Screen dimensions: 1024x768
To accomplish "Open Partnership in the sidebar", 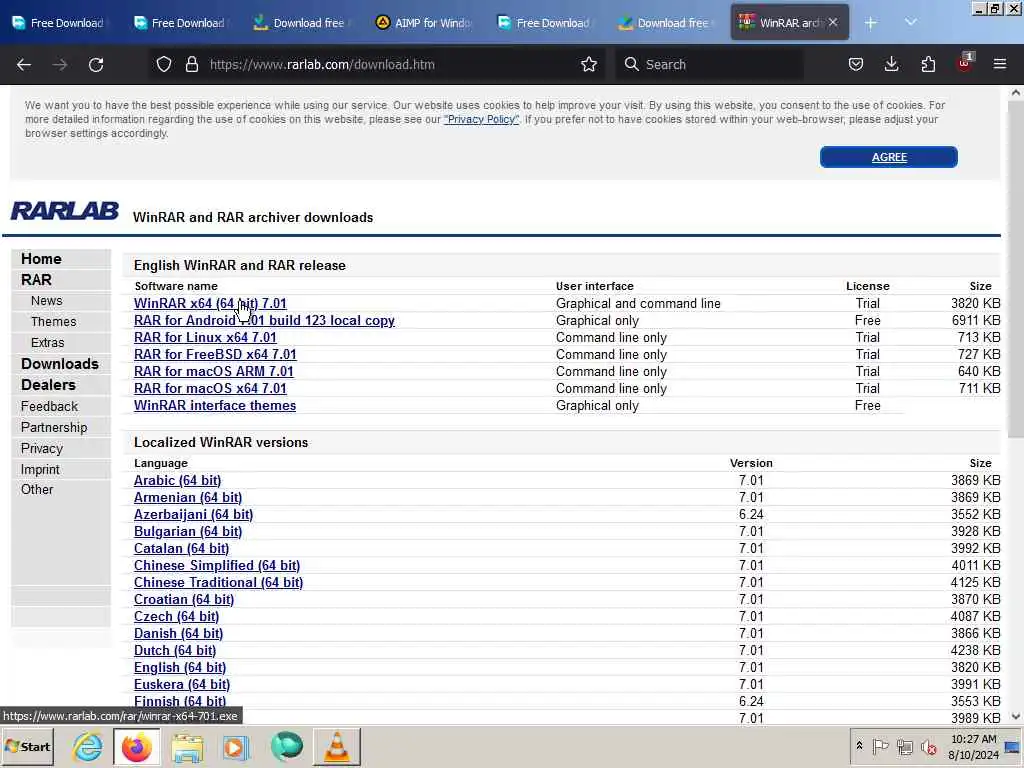I will pos(54,427).
